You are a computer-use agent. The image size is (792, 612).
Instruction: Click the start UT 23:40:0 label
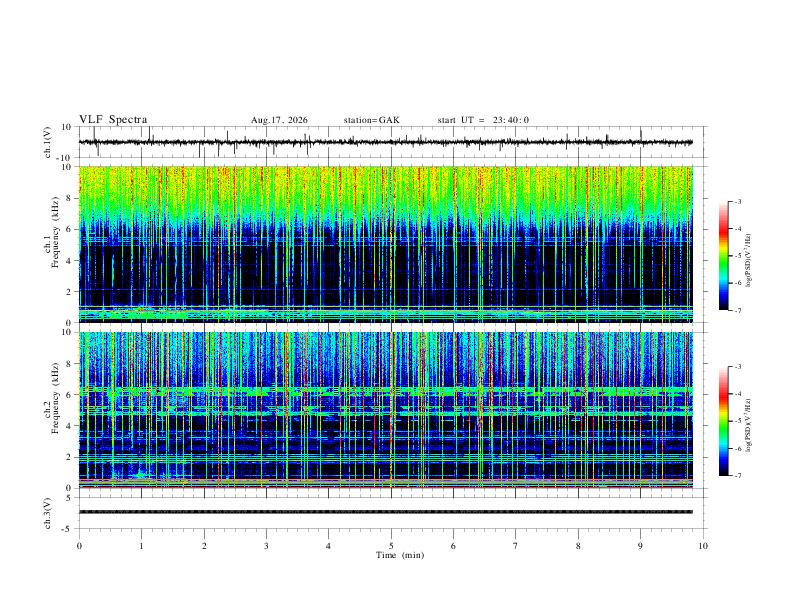coord(483,120)
